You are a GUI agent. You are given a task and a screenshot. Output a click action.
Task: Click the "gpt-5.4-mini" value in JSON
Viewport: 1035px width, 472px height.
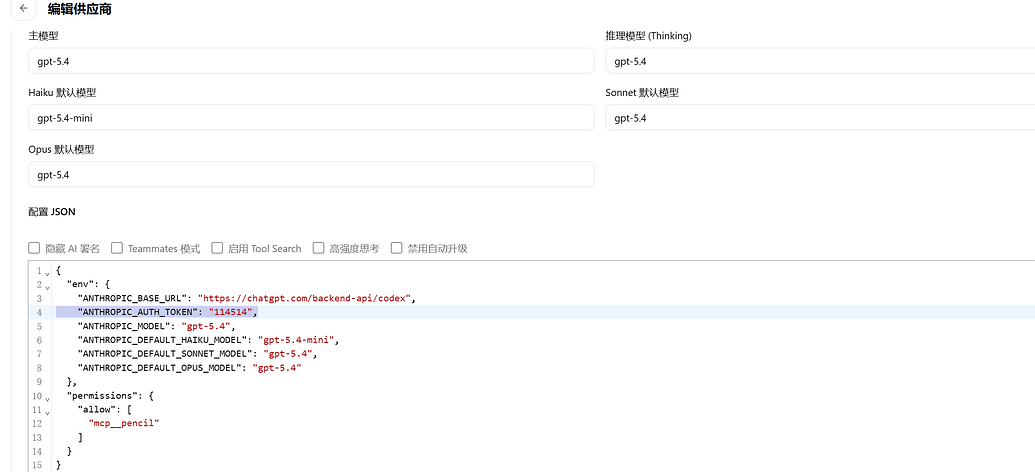[297, 340]
